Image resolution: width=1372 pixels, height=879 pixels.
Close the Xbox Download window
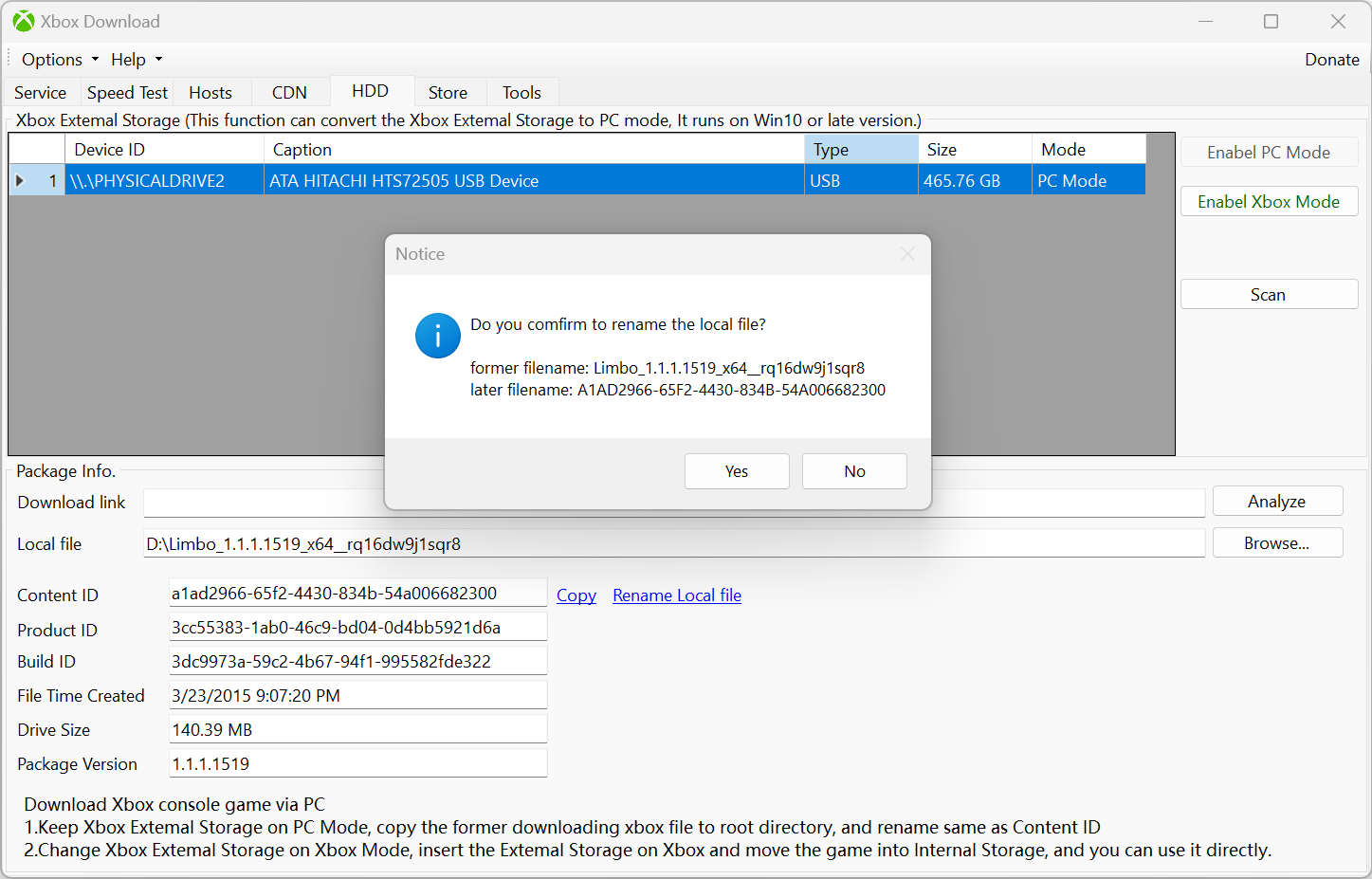click(x=1338, y=21)
